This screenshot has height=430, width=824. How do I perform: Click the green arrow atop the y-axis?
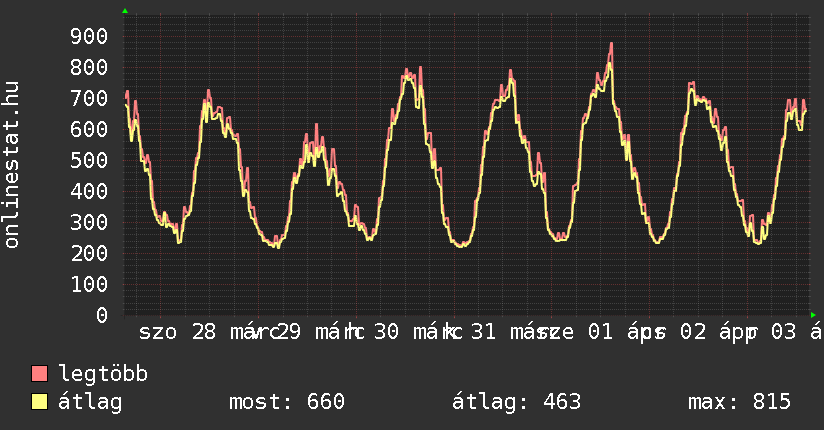[125, 11]
